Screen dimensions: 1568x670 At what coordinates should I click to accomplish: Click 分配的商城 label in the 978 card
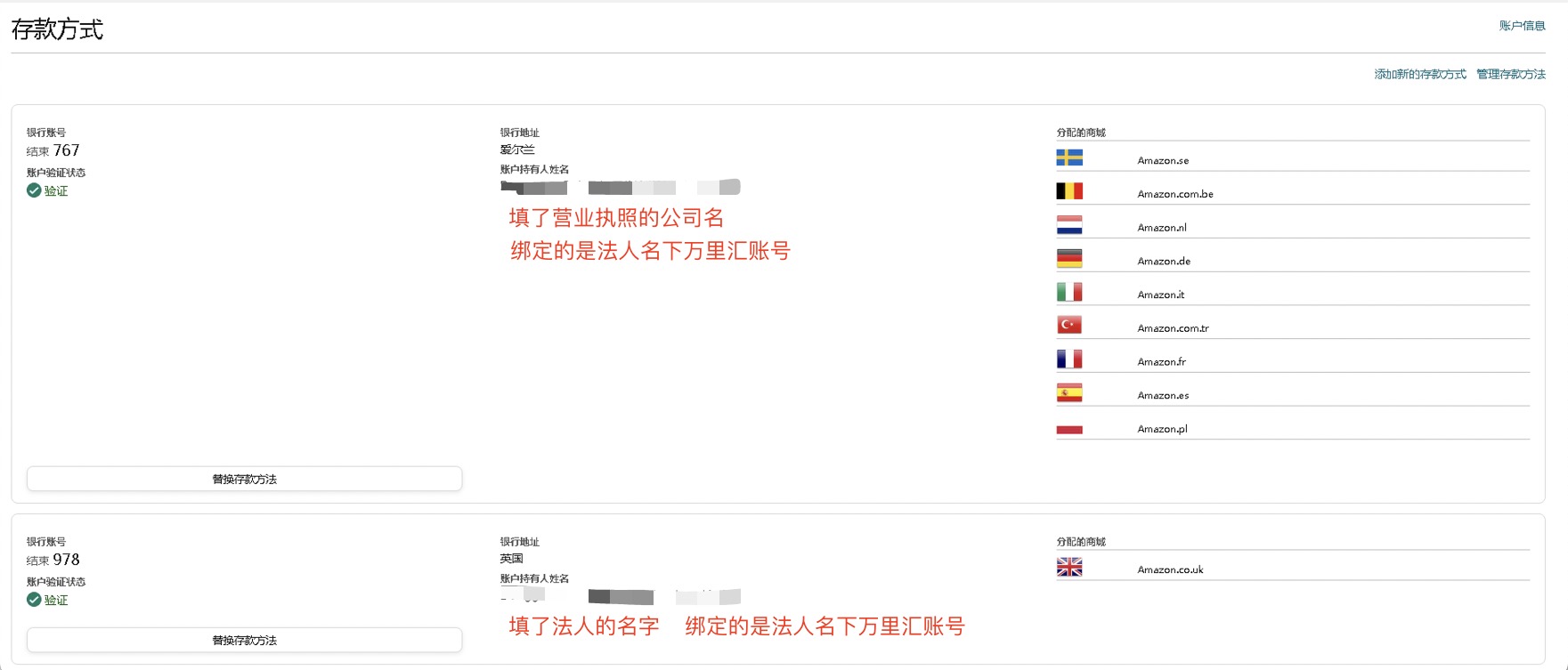1081,542
